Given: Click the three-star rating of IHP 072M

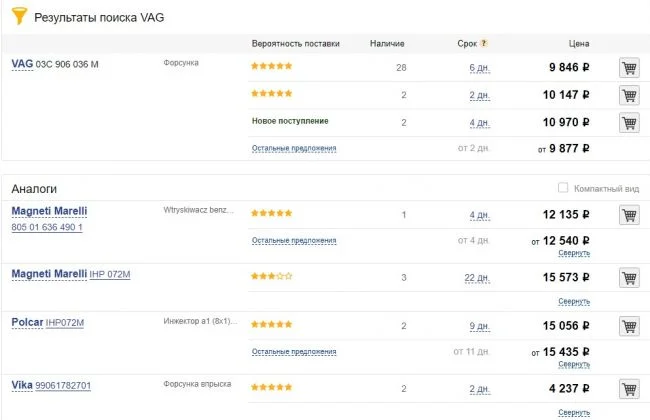Looking at the screenshot, I should [272, 275].
